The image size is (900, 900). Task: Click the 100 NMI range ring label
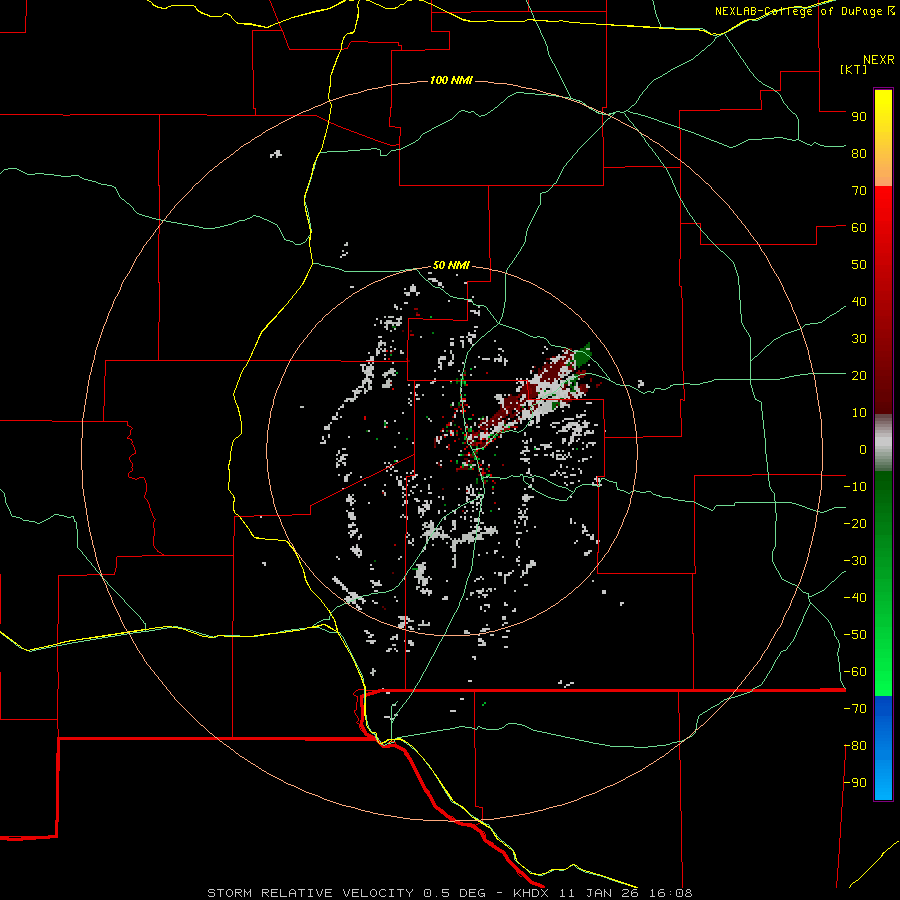coord(451,80)
